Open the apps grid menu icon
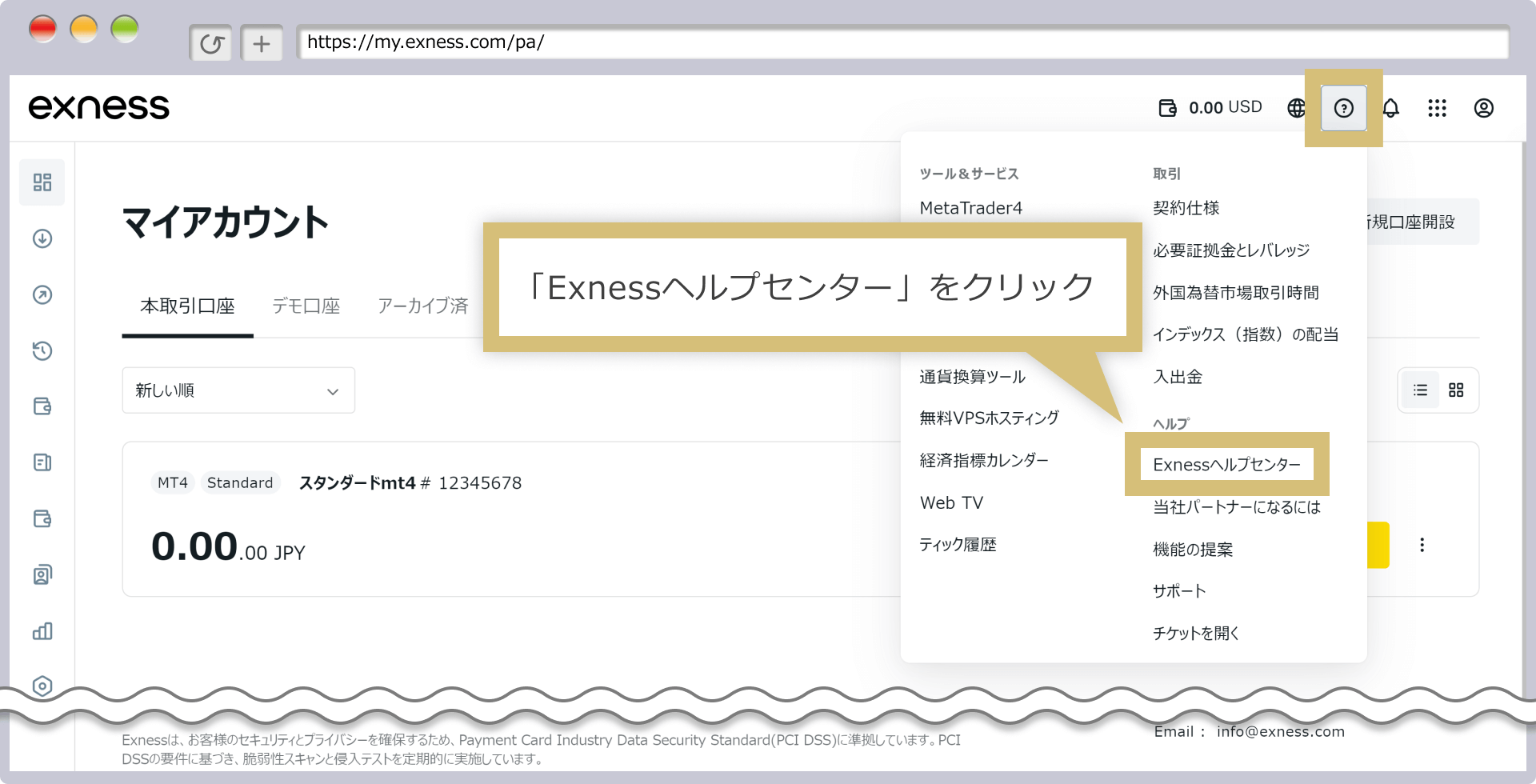1536x784 pixels. click(1437, 108)
